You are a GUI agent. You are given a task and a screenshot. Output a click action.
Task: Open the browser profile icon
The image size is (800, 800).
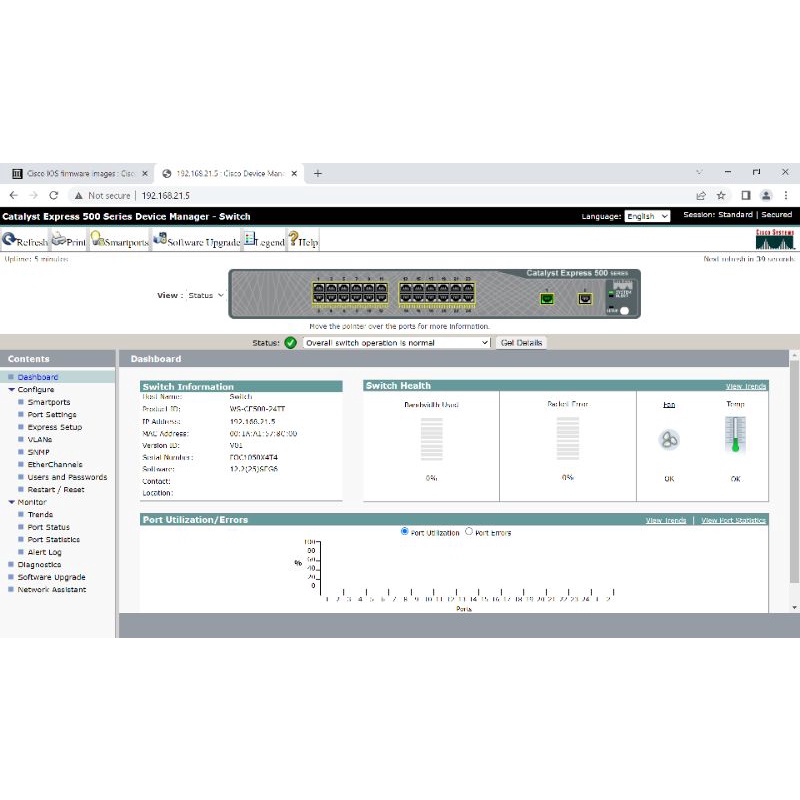[766, 195]
